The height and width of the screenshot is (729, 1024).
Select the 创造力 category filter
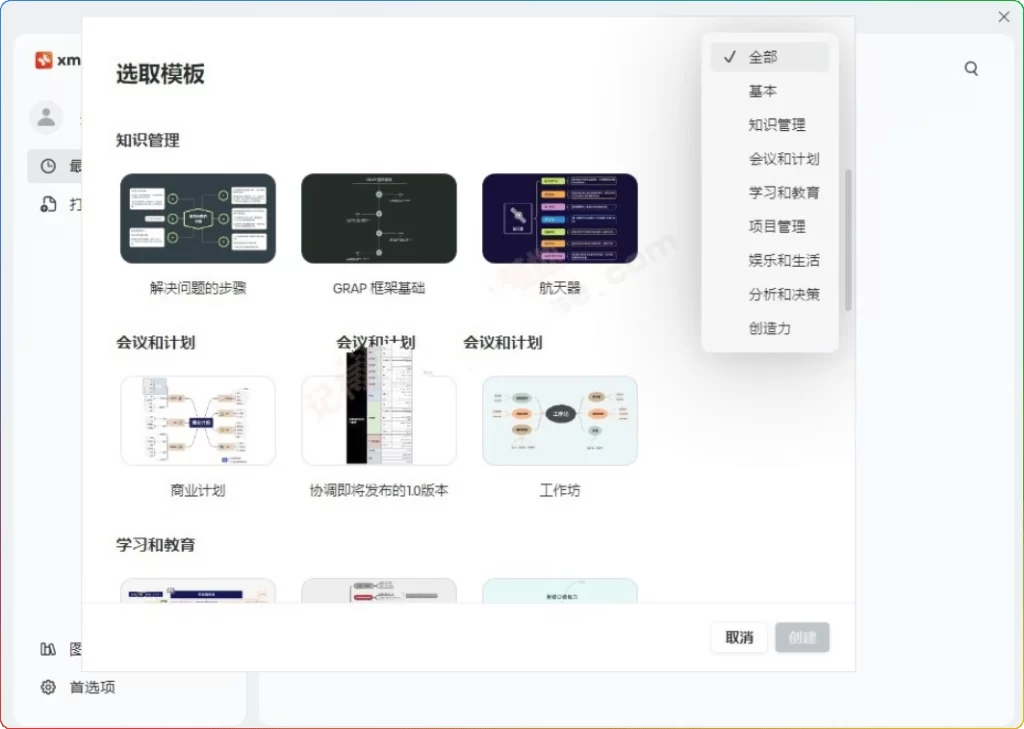point(770,327)
